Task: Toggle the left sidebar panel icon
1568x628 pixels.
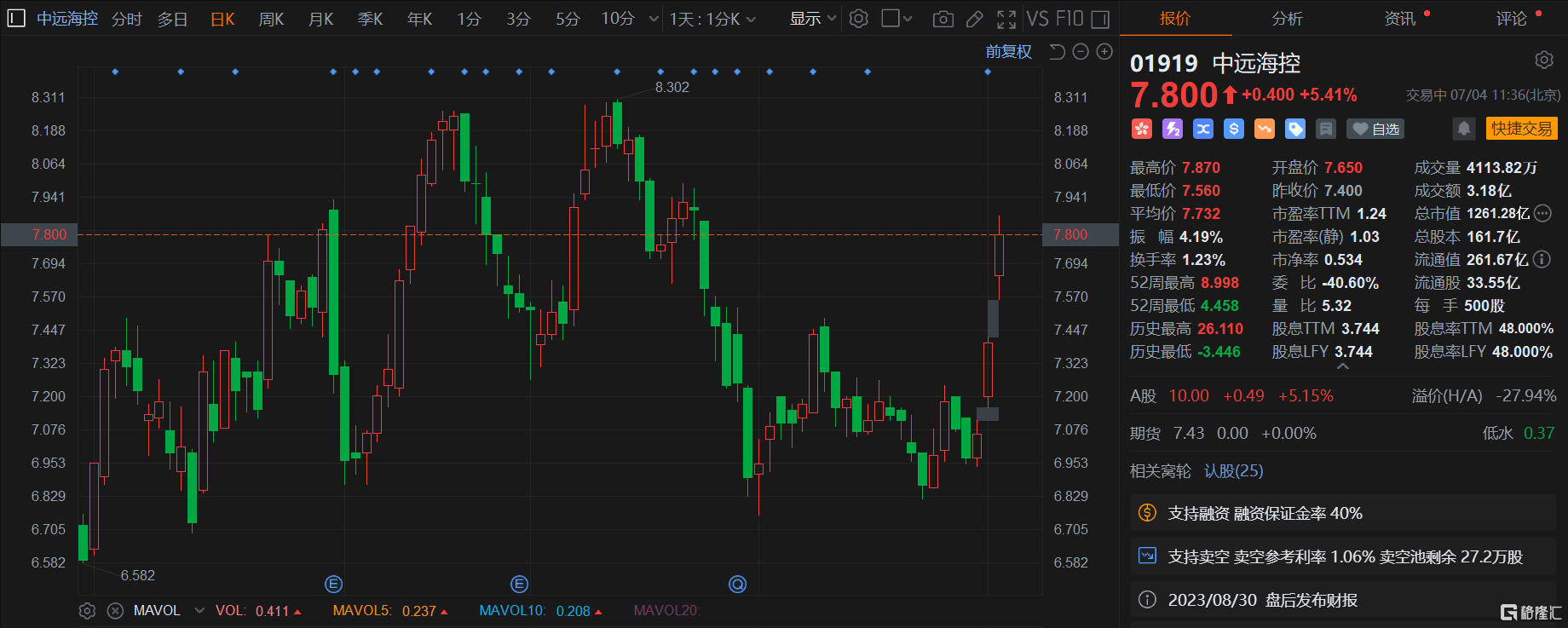Action: [x=15, y=18]
